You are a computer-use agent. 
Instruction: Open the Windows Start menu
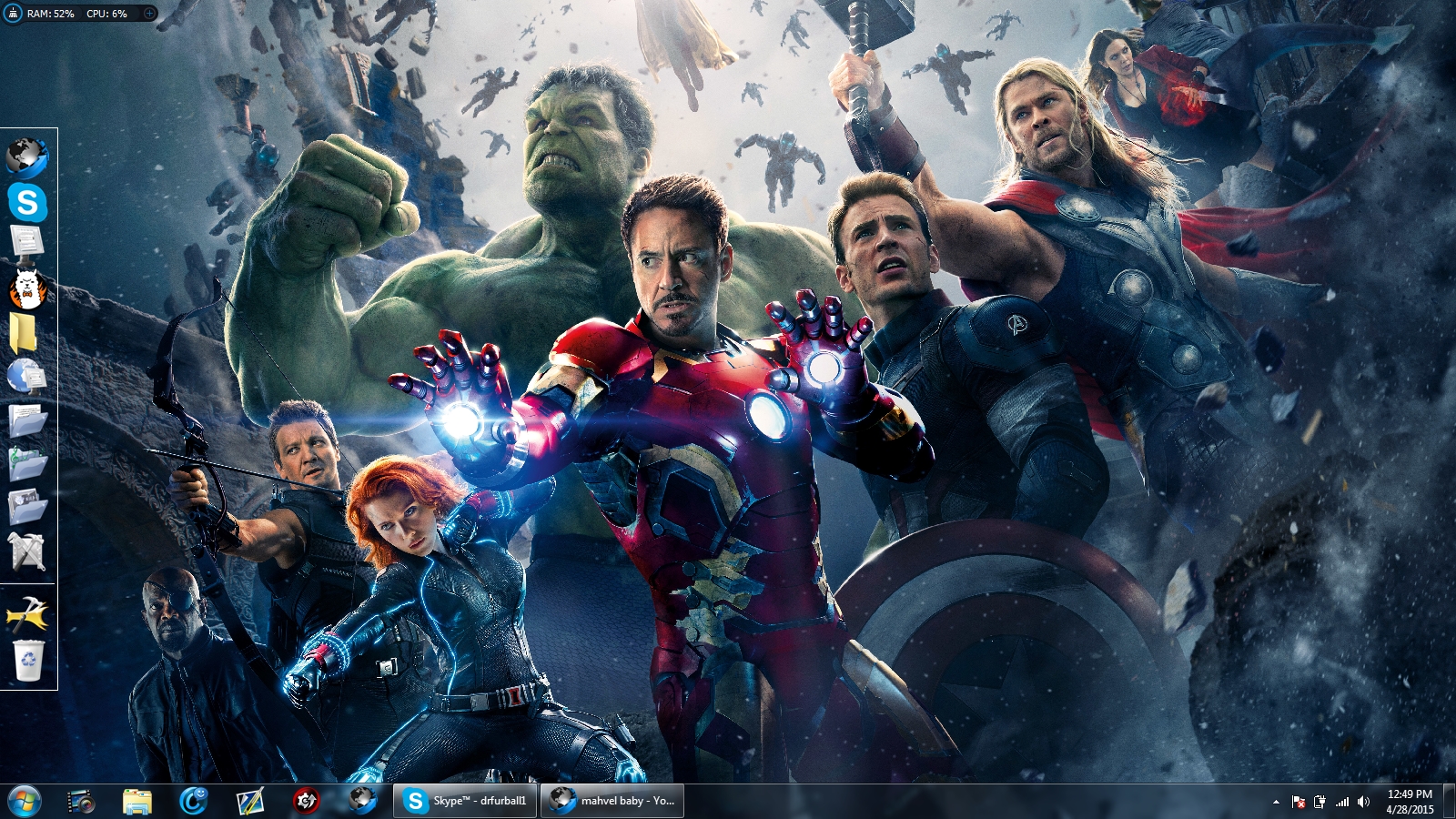coord(25,801)
